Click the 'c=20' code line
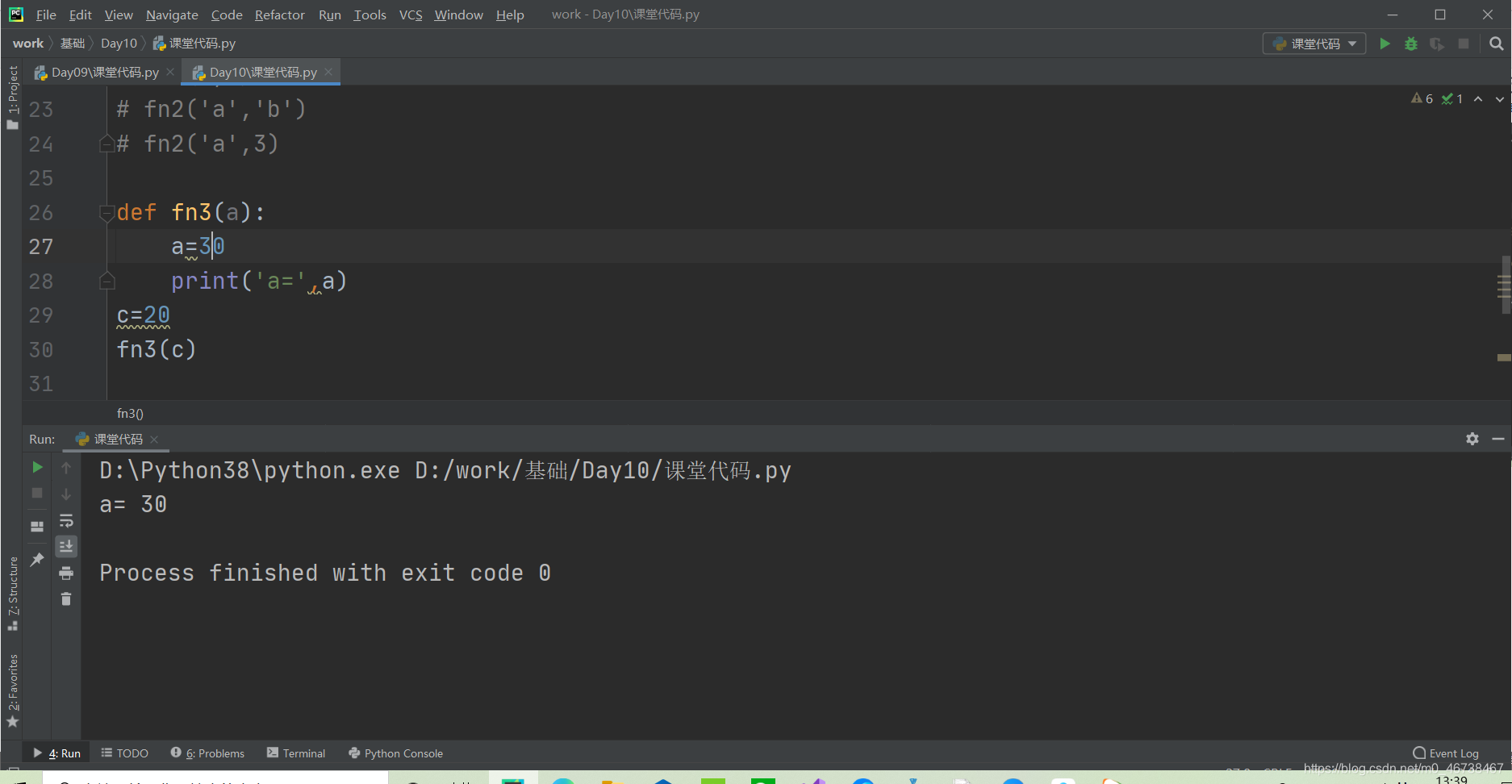The width and height of the screenshot is (1512, 784). 144,315
